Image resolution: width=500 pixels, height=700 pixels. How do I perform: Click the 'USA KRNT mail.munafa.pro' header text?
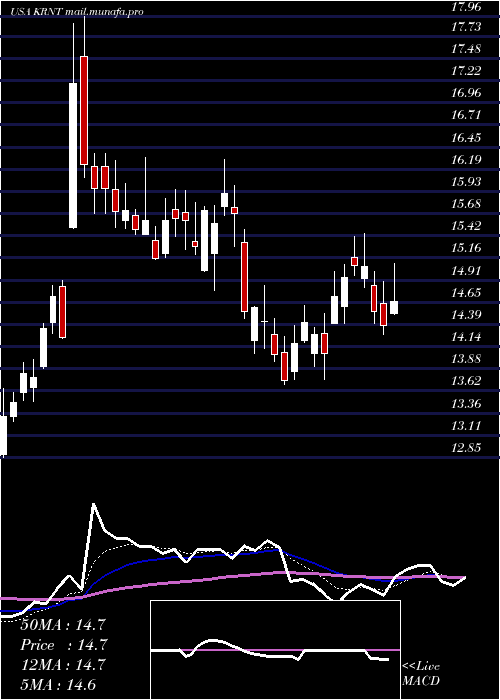click(x=78, y=12)
